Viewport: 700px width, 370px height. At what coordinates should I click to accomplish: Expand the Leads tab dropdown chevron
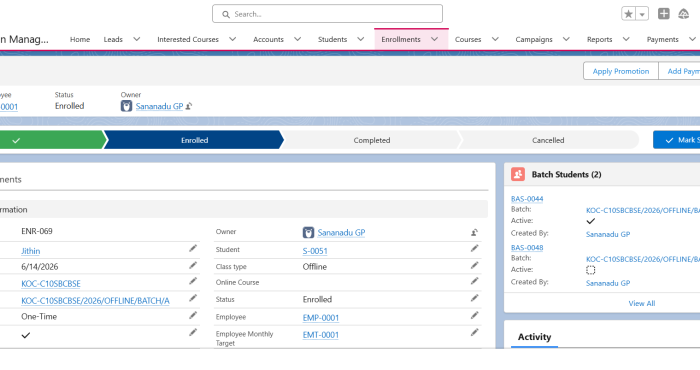(x=137, y=39)
